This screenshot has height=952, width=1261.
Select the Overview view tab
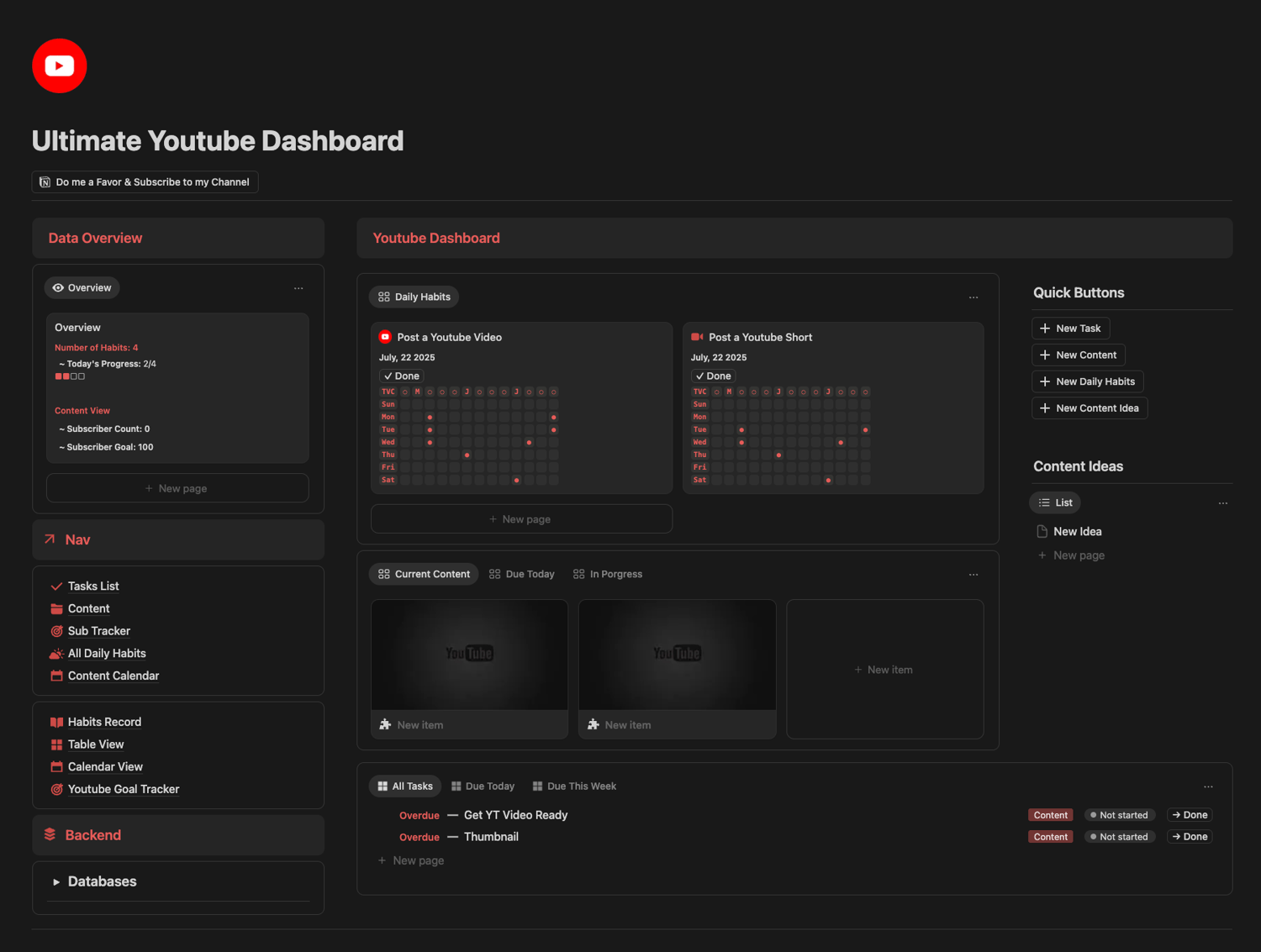click(82, 288)
